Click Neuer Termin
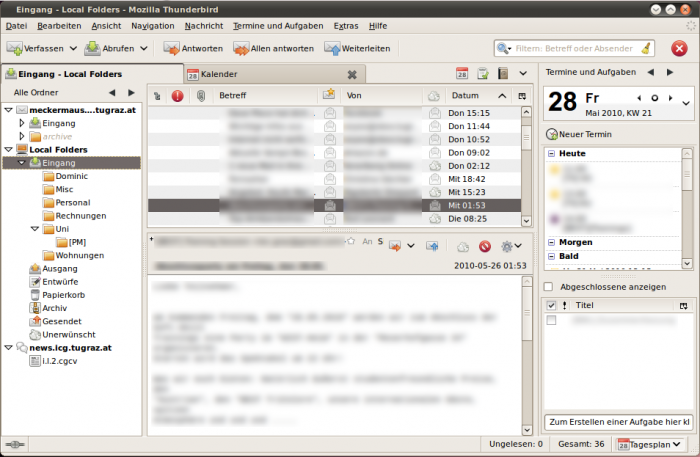Image resolution: width=700 pixels, height=457 pixels. point(579,134)
